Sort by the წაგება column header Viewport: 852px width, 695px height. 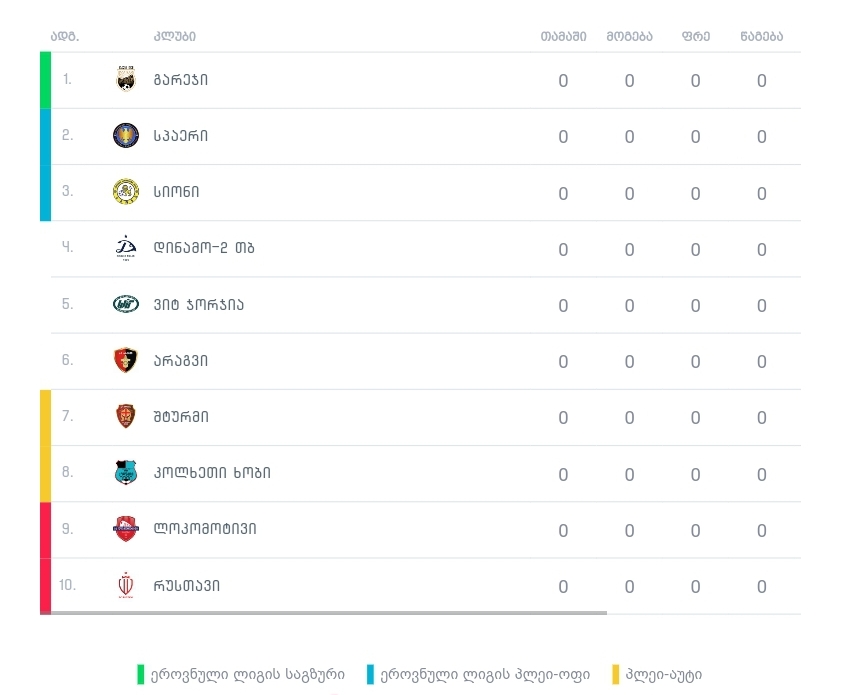(762, 37)
